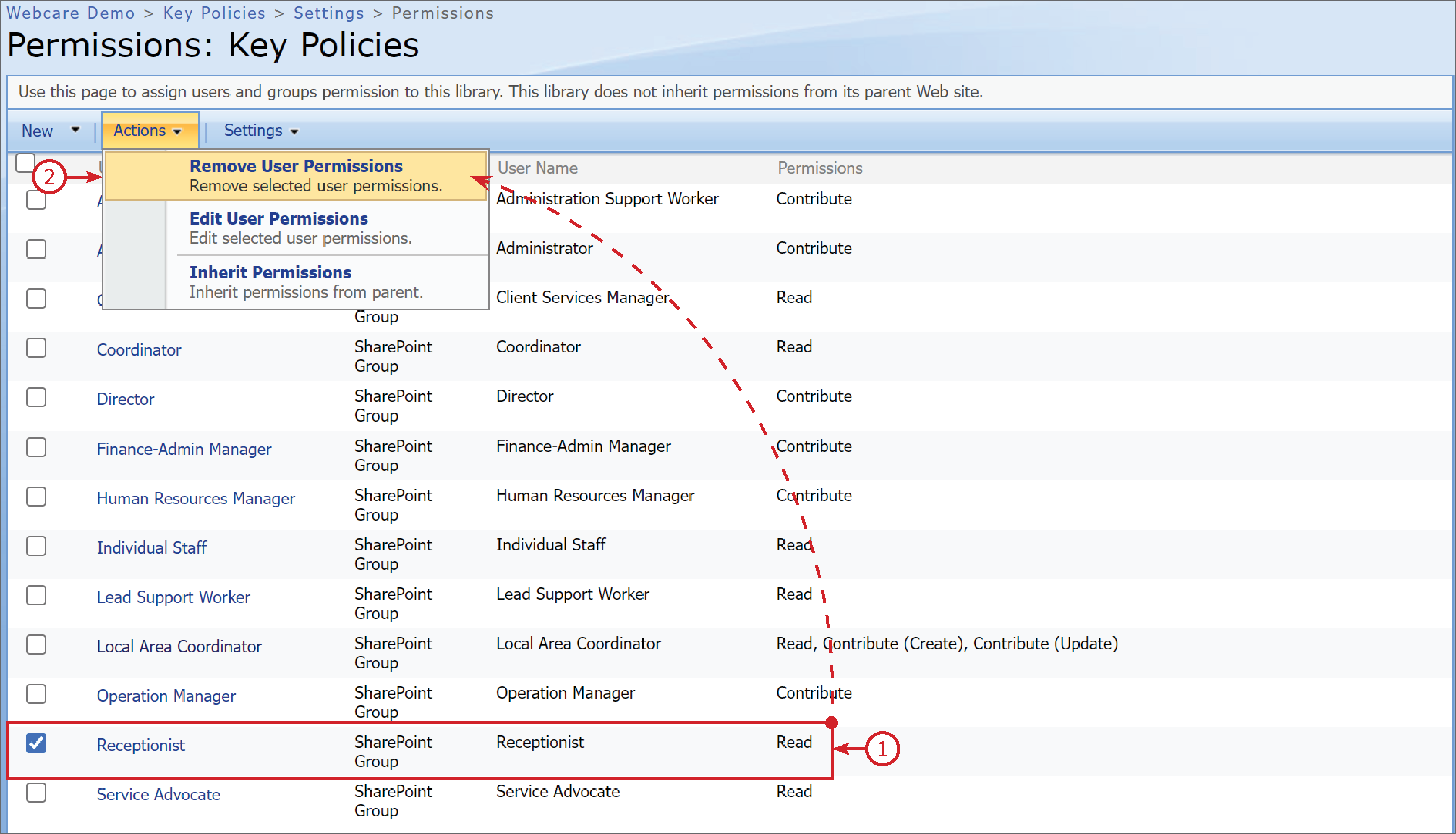Open the Settings dropdown menu
Viewport: 1456px width, 834px height.
261,131
